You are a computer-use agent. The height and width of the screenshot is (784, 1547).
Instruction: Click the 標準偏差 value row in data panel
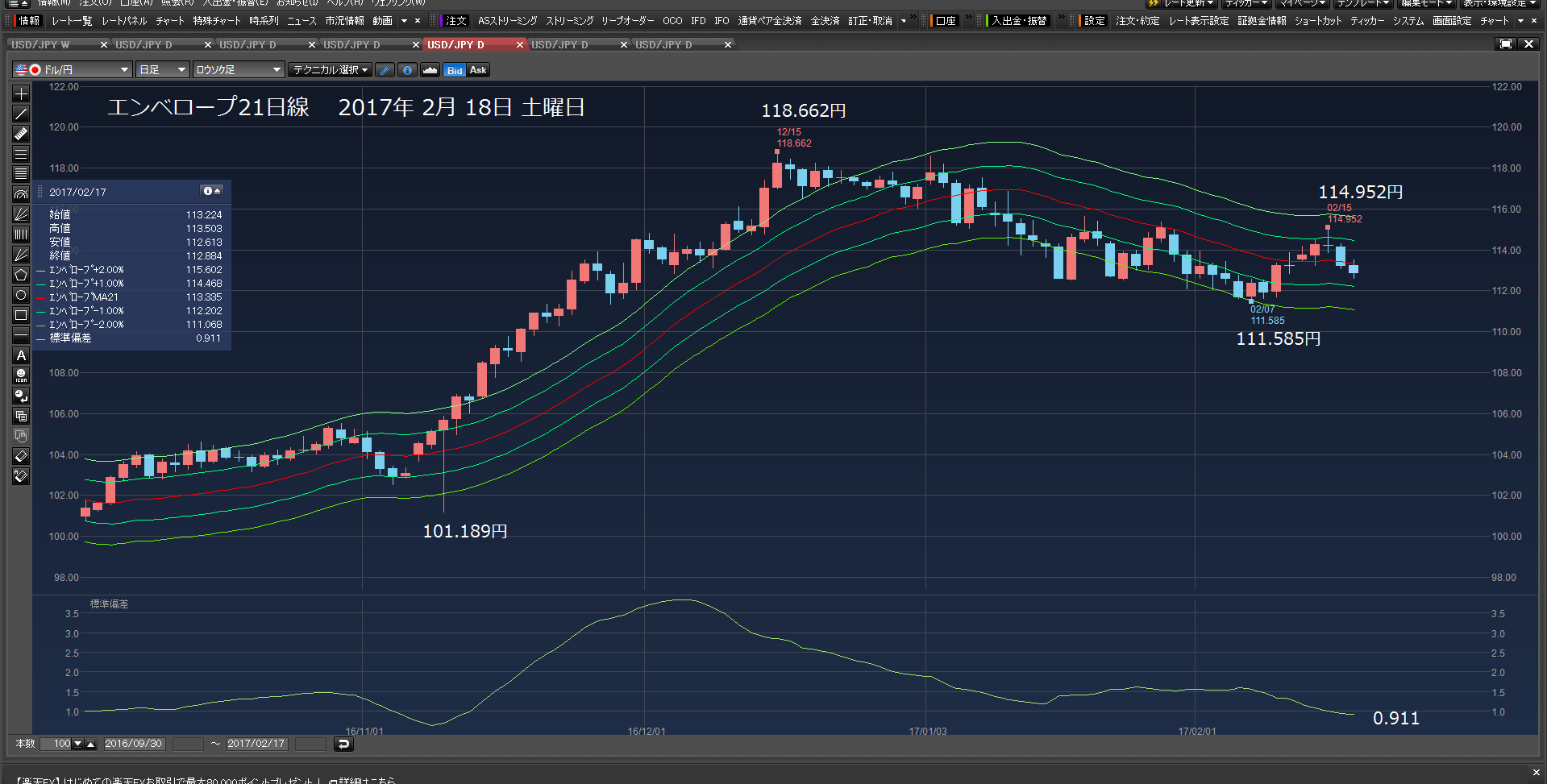click(132, 338)
